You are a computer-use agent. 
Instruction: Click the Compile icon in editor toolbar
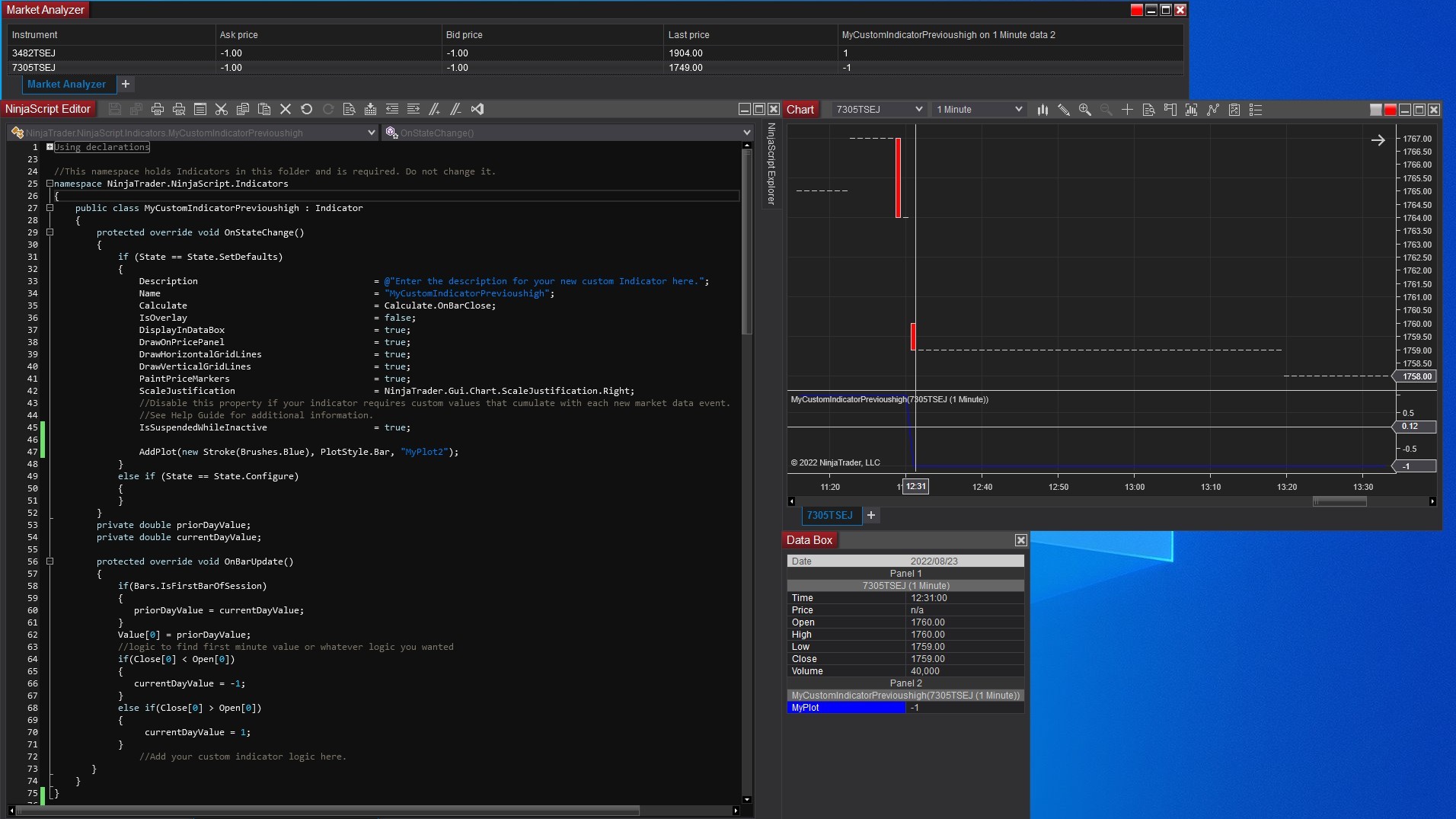(x=370, y=109)
